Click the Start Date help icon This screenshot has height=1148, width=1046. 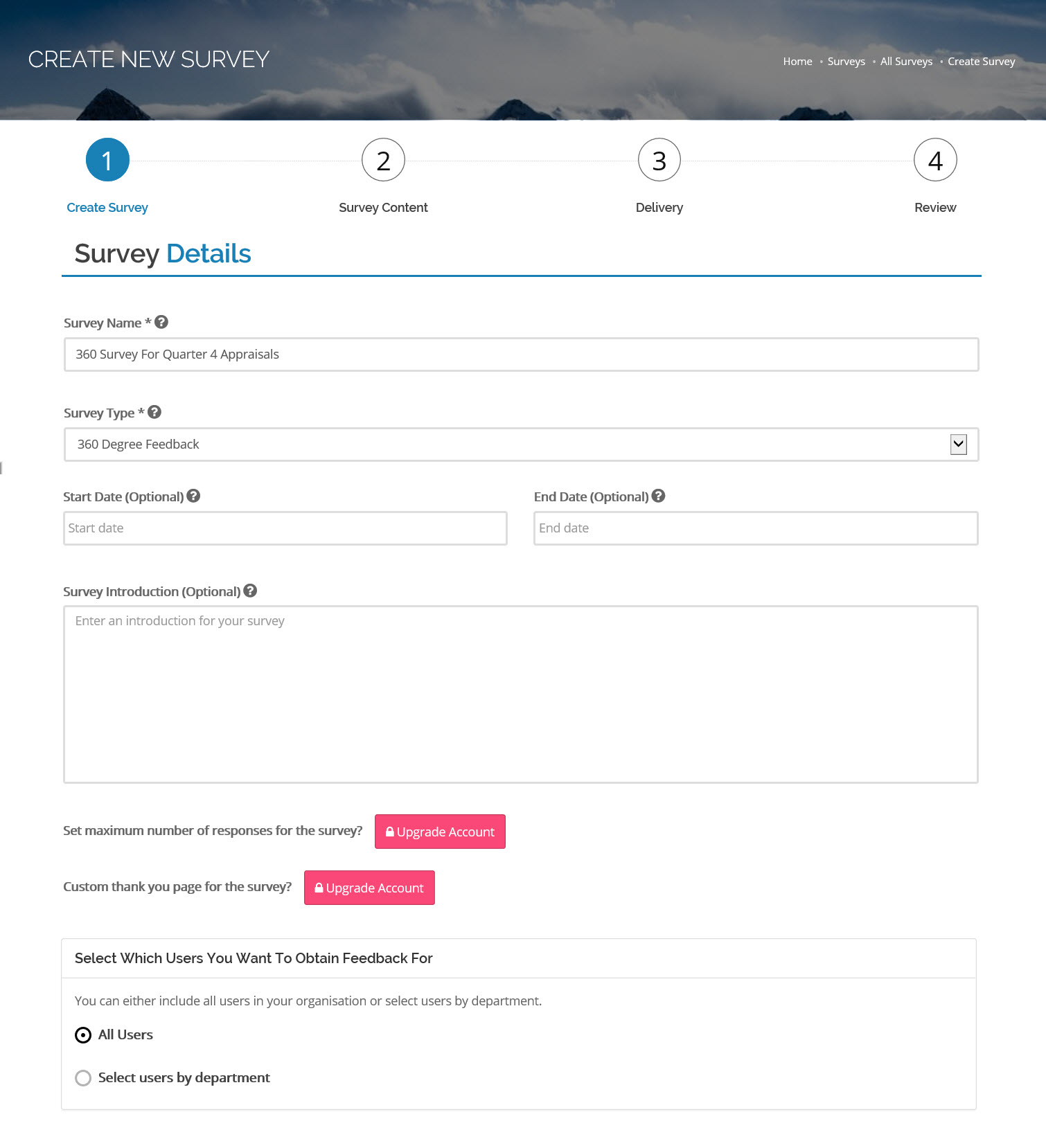click(193, 496)
